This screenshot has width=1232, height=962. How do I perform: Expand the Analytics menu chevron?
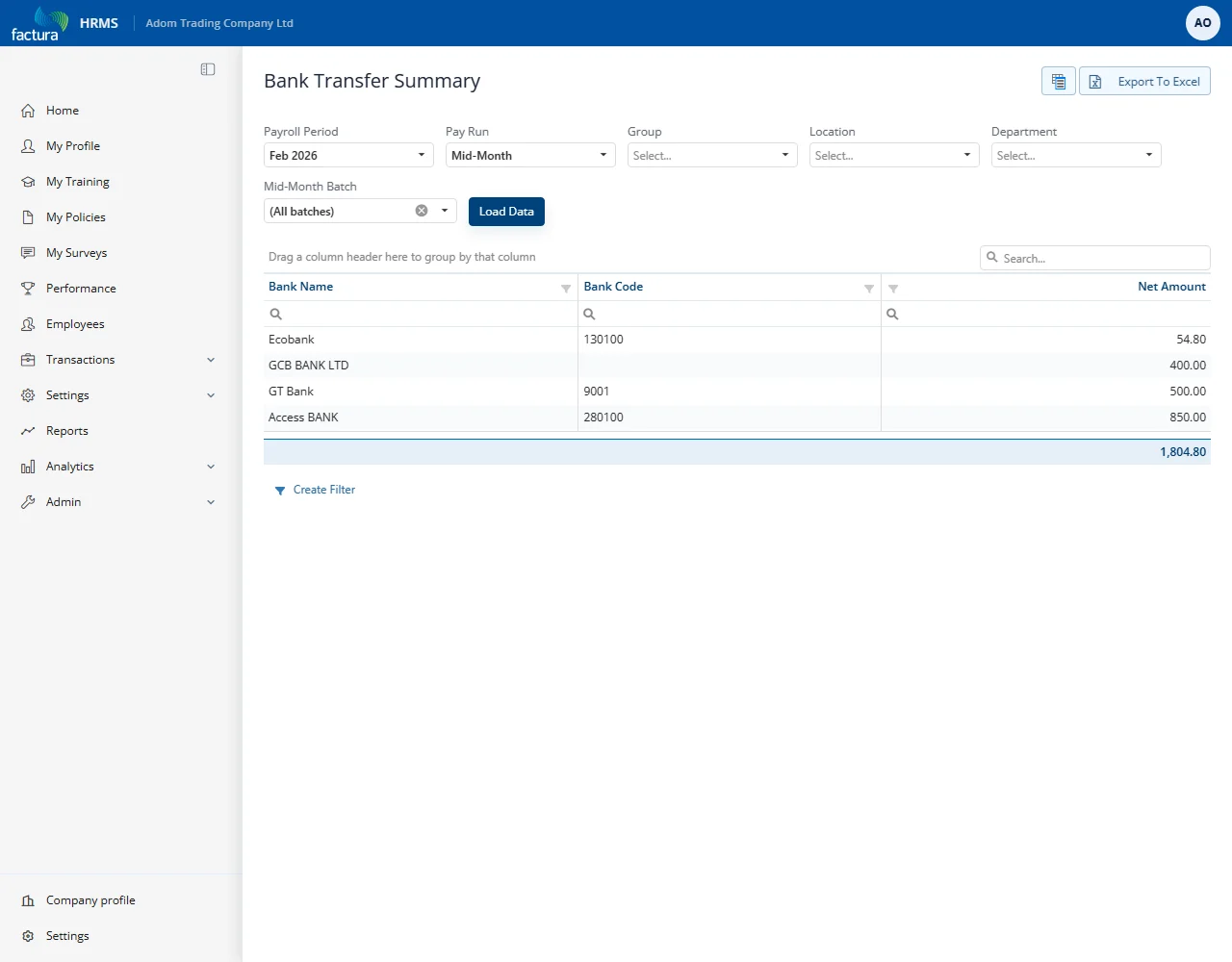pos(211,467)
